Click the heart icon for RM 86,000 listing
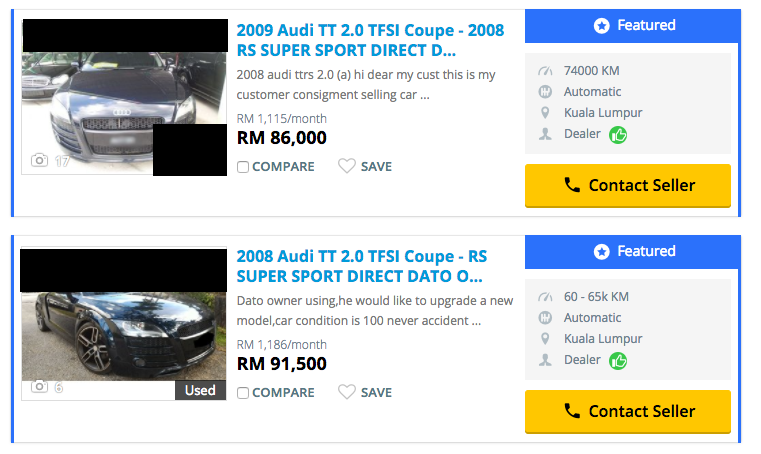Viewport: 761px width, 454px height. 347,167
